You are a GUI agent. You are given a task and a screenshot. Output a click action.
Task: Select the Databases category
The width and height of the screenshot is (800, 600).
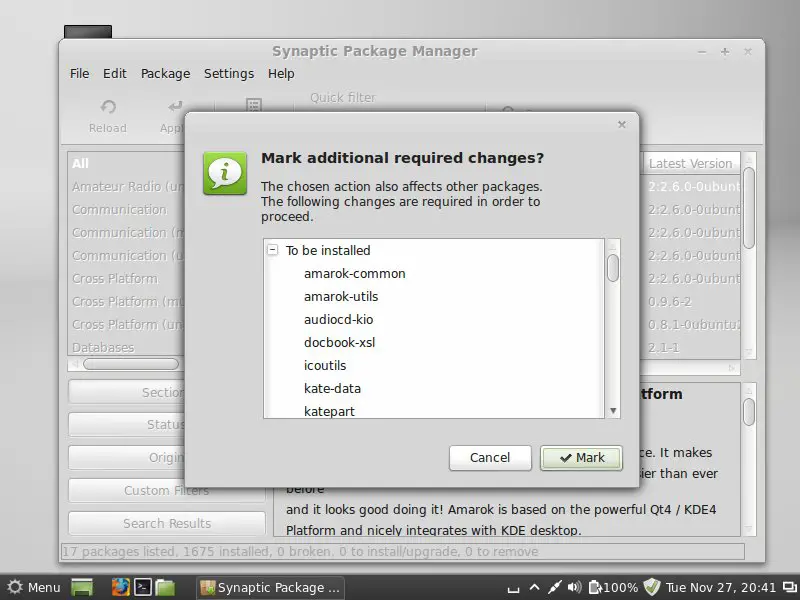(x=103, y=347)
